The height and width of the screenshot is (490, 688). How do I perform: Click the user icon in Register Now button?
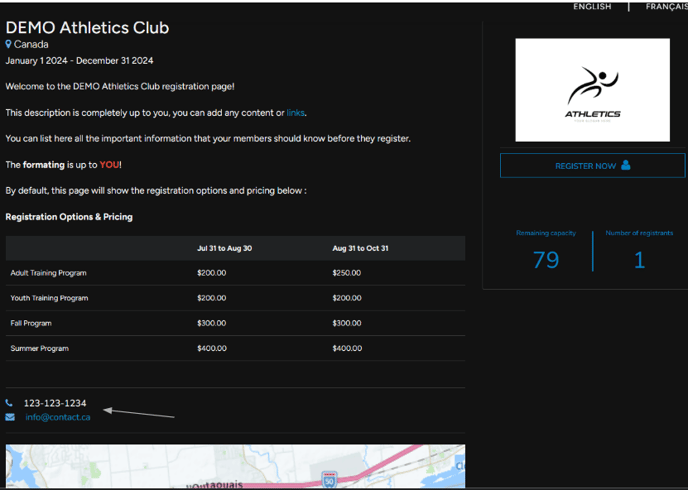coord(626,166)
